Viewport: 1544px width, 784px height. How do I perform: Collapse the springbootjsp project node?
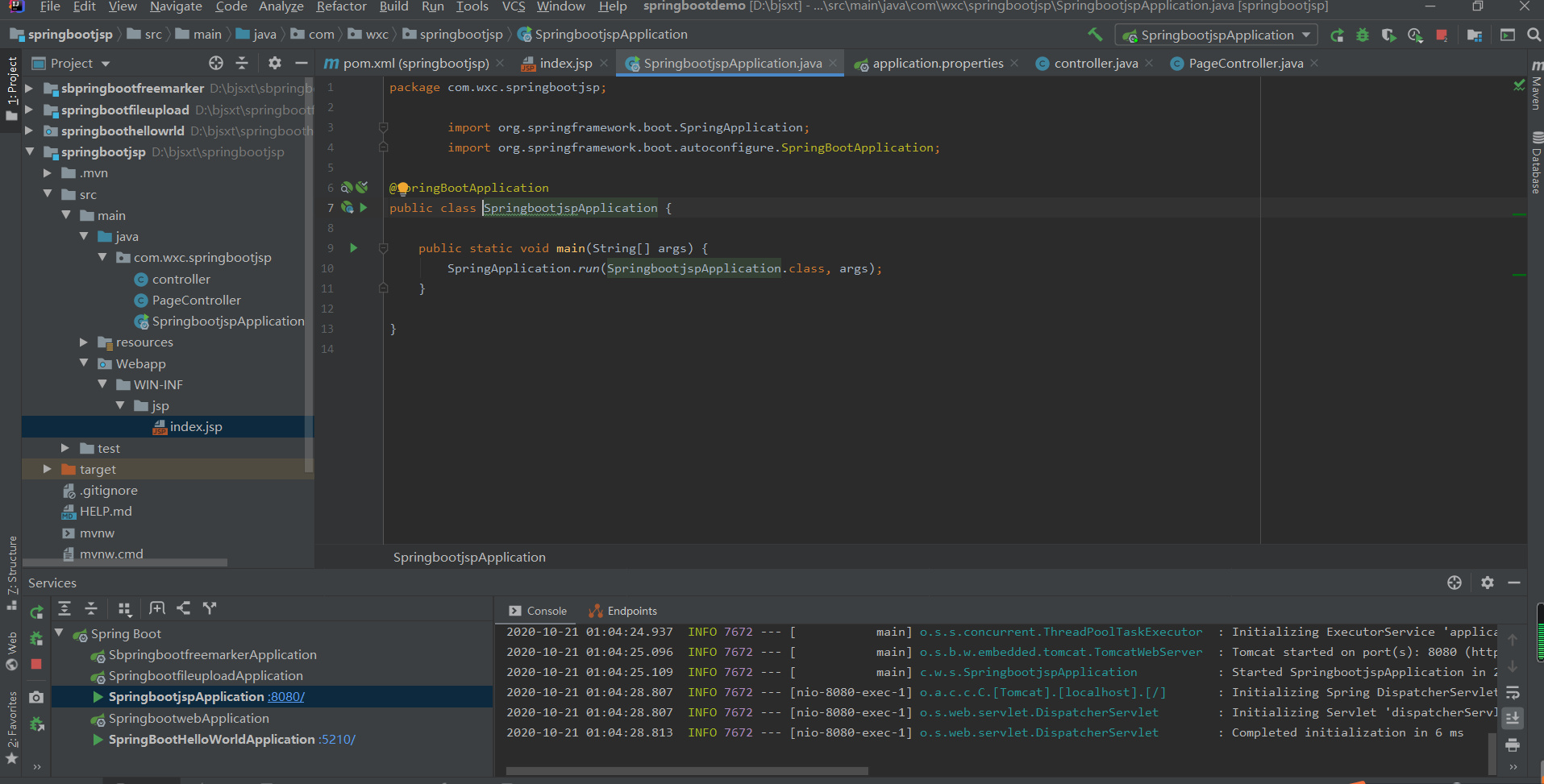[29, 151]
